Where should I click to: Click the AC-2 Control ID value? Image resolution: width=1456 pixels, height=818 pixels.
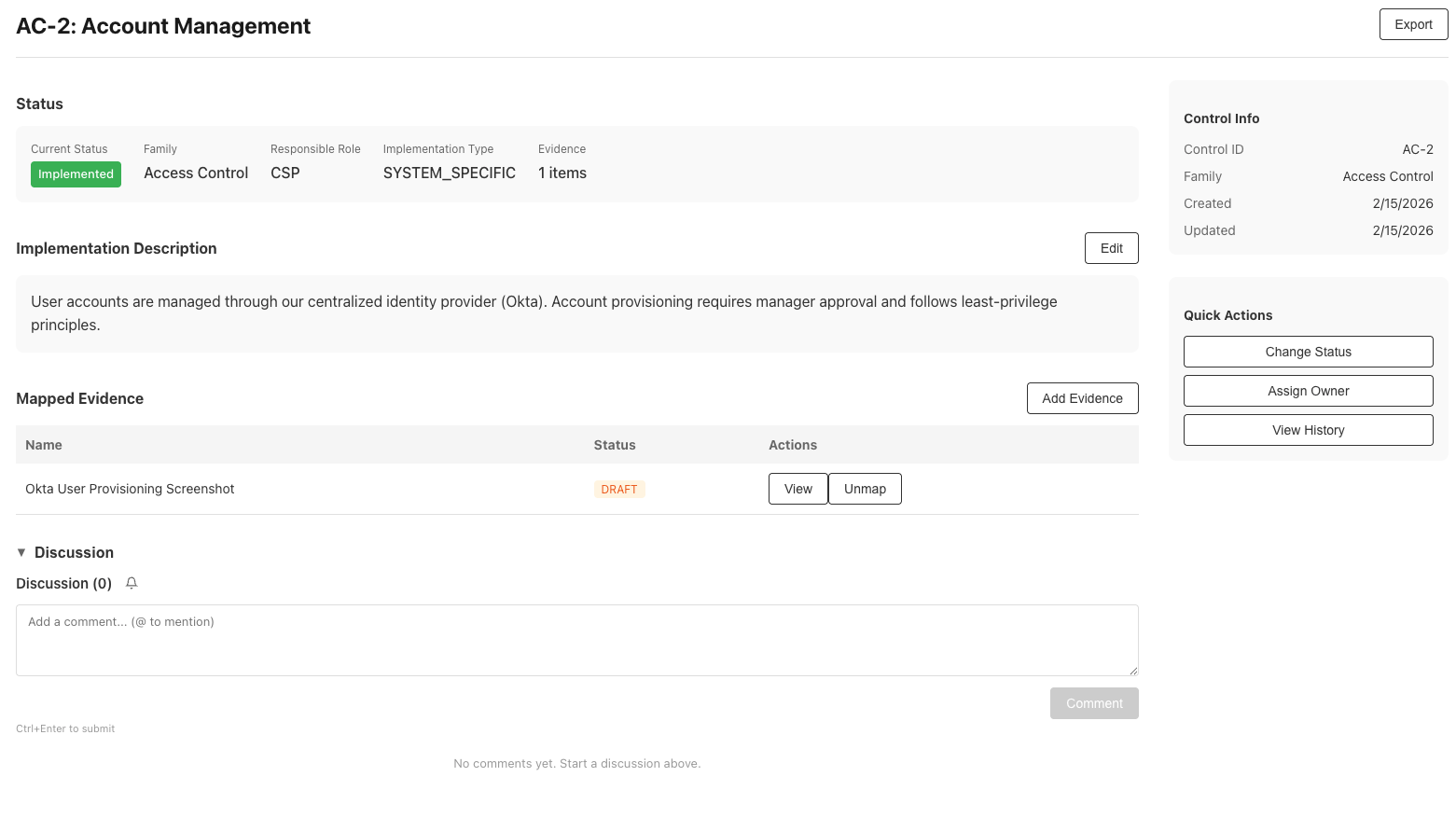coord(1418,149)
